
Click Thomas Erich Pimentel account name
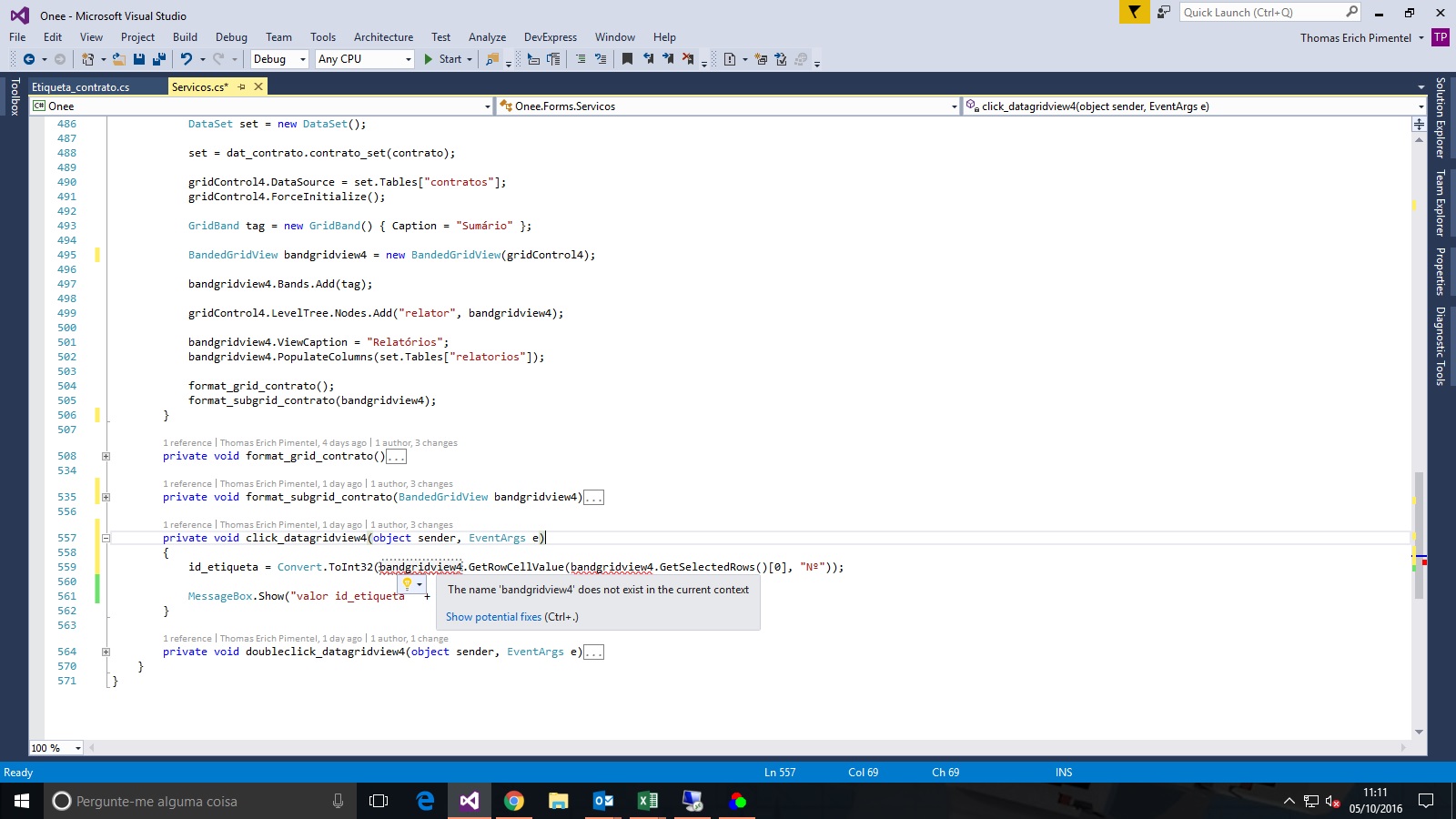pos(1356,37)
